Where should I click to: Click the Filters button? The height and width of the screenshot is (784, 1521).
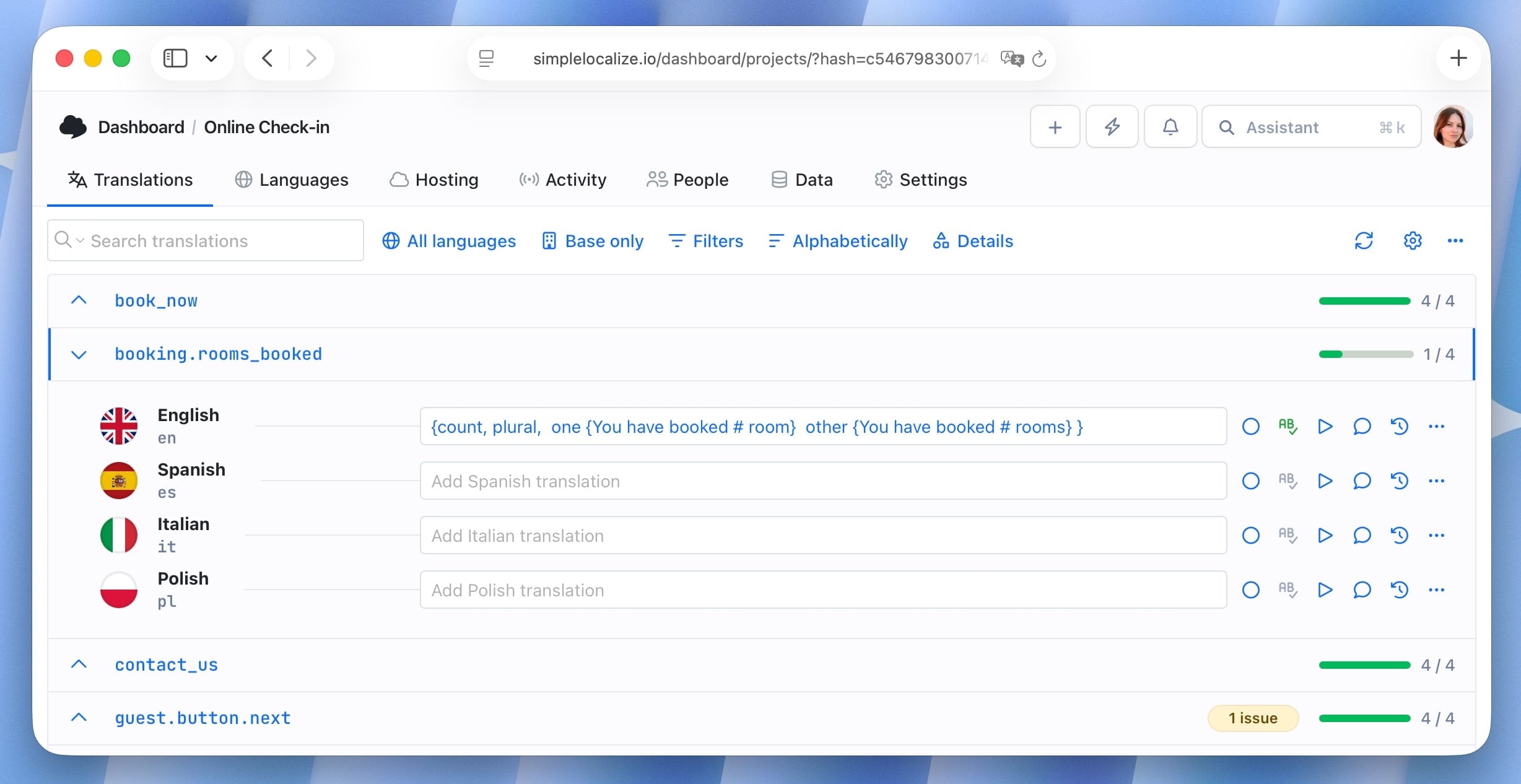point(706,241)
